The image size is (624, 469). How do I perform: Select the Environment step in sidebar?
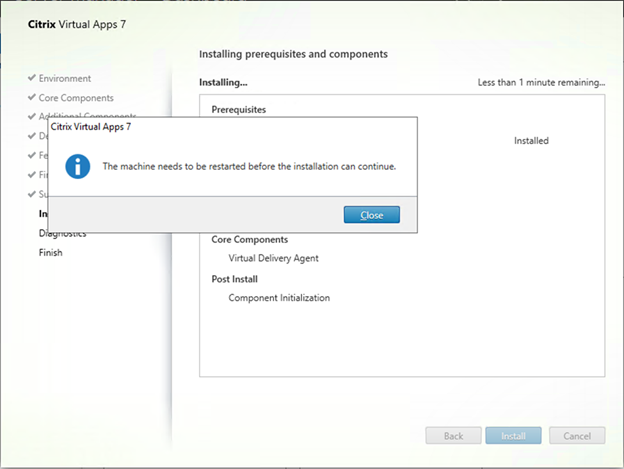click(65, 78)
